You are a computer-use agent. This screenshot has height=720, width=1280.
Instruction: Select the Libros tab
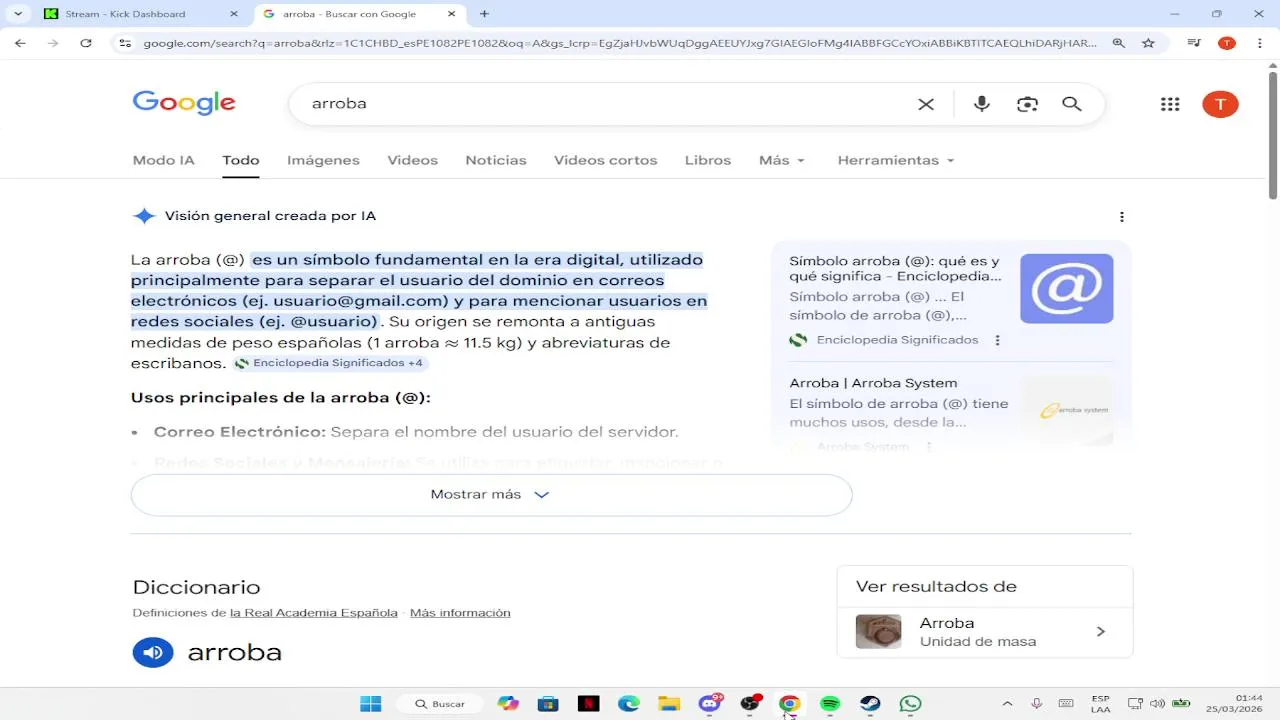[708, 160]
